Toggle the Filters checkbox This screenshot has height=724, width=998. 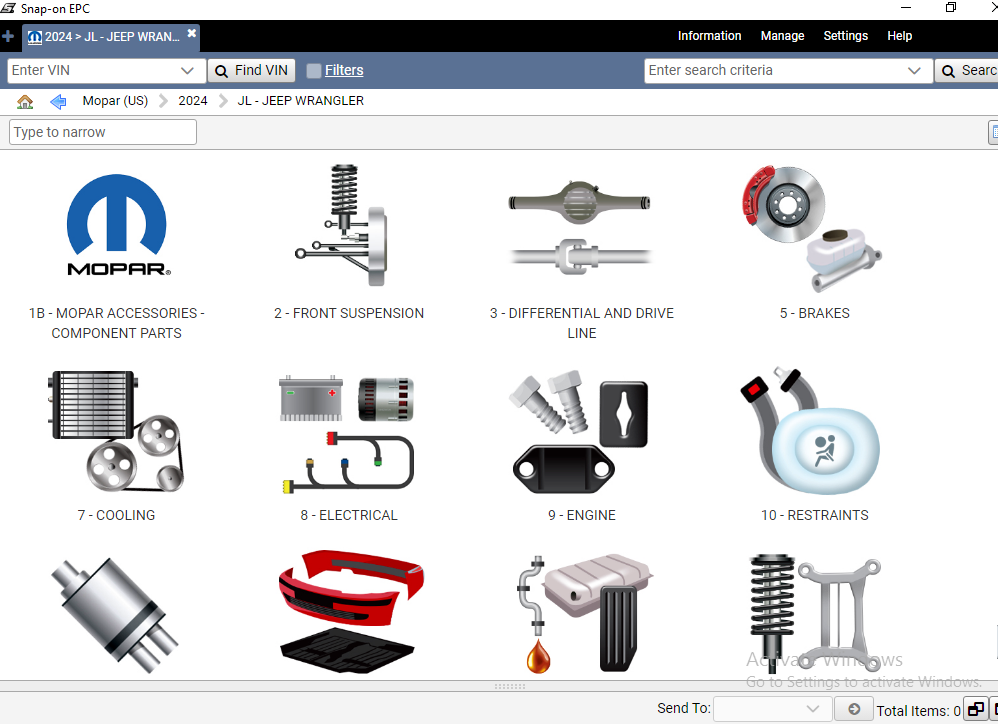click(314, 71)
